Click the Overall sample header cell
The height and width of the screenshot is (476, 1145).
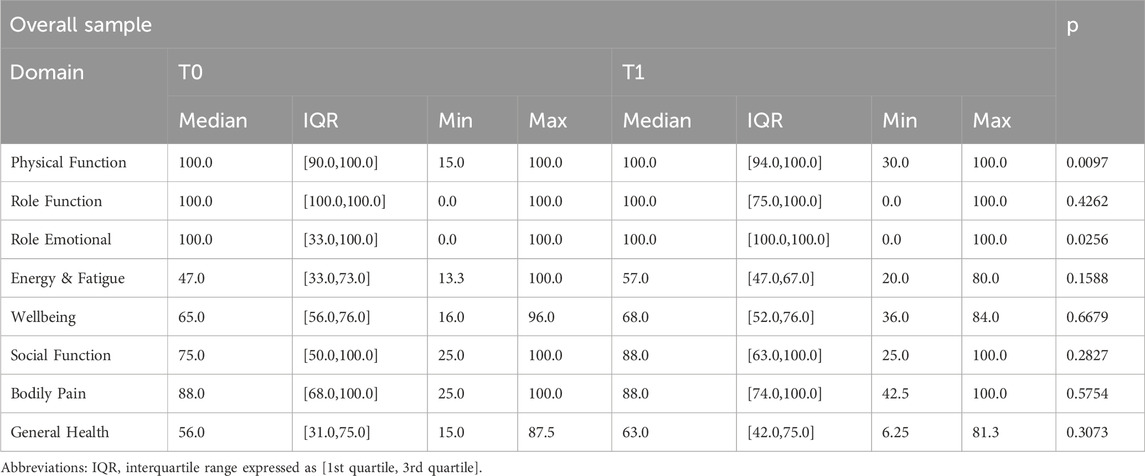[81, 25]
